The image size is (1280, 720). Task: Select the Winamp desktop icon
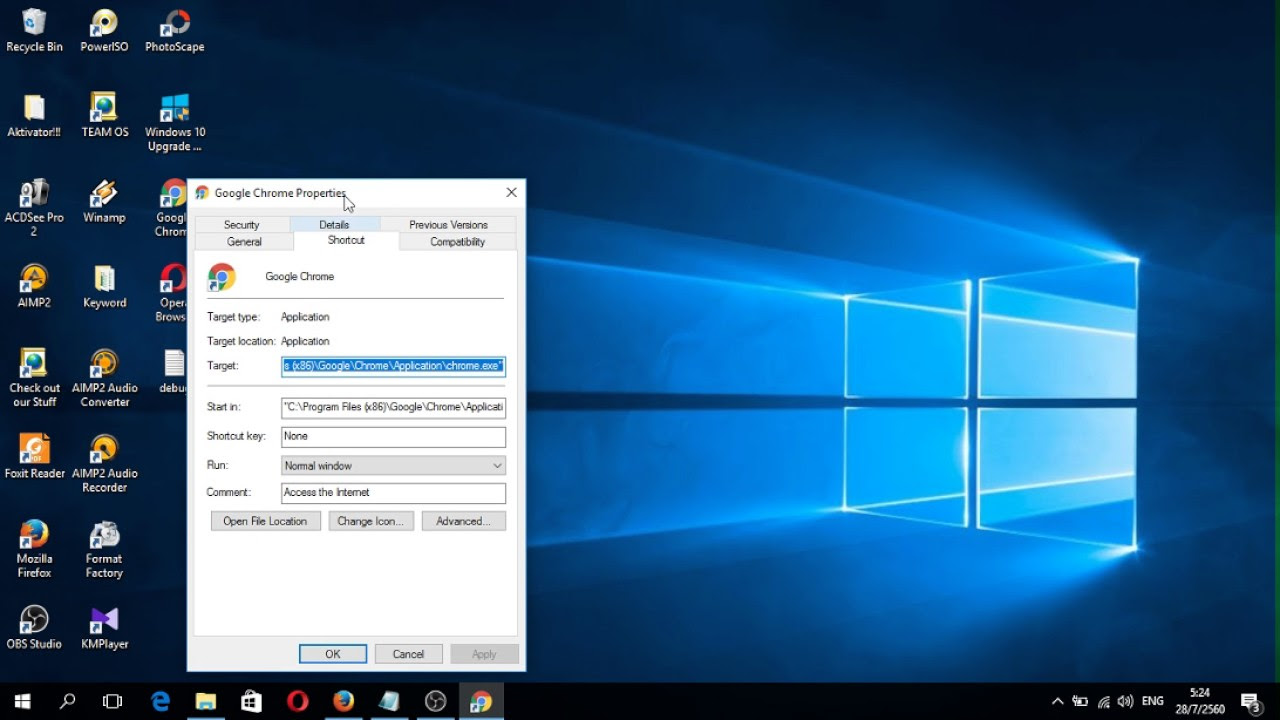104,201
